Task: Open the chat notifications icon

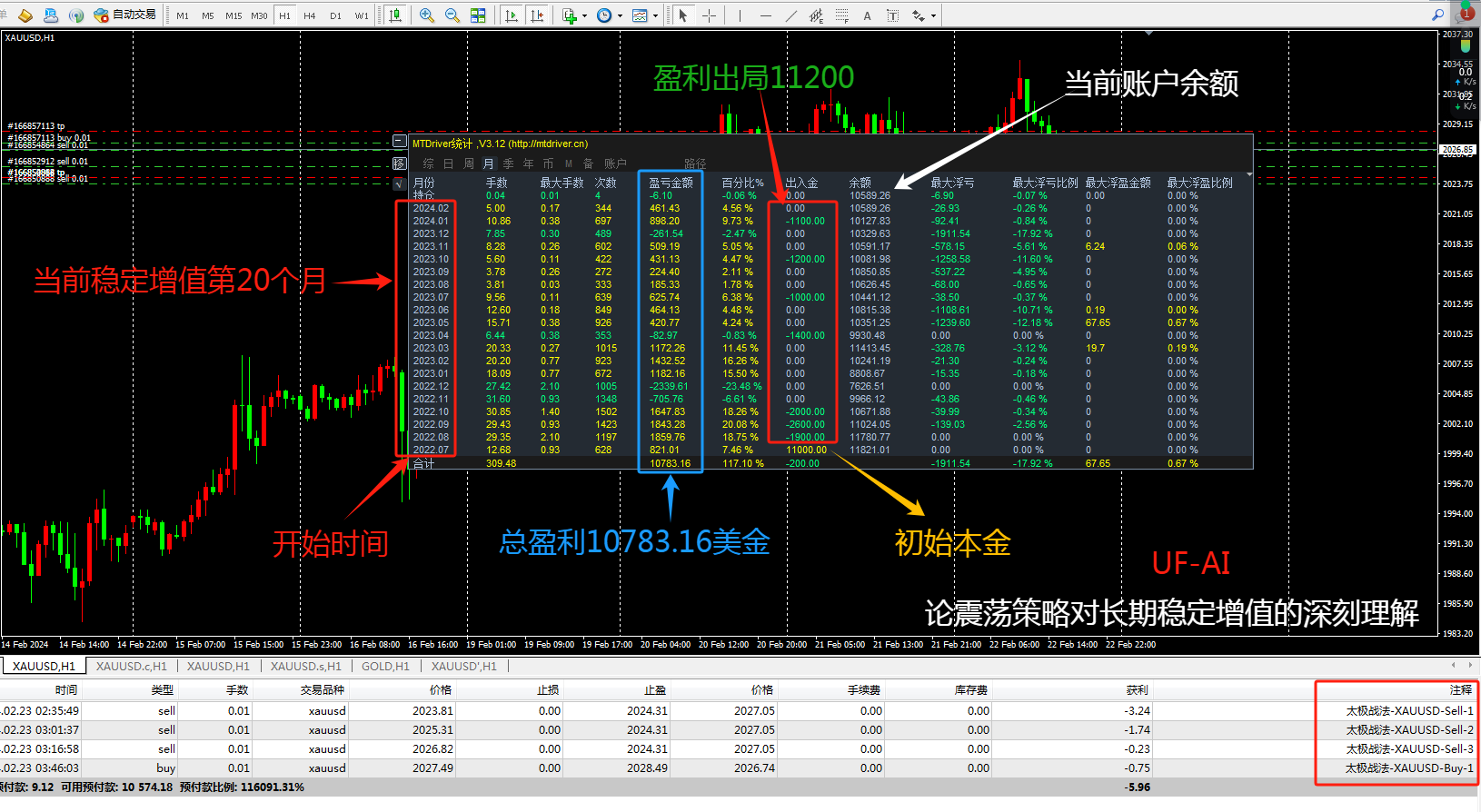Action: pyautogui.click(x=1465, y=13)
